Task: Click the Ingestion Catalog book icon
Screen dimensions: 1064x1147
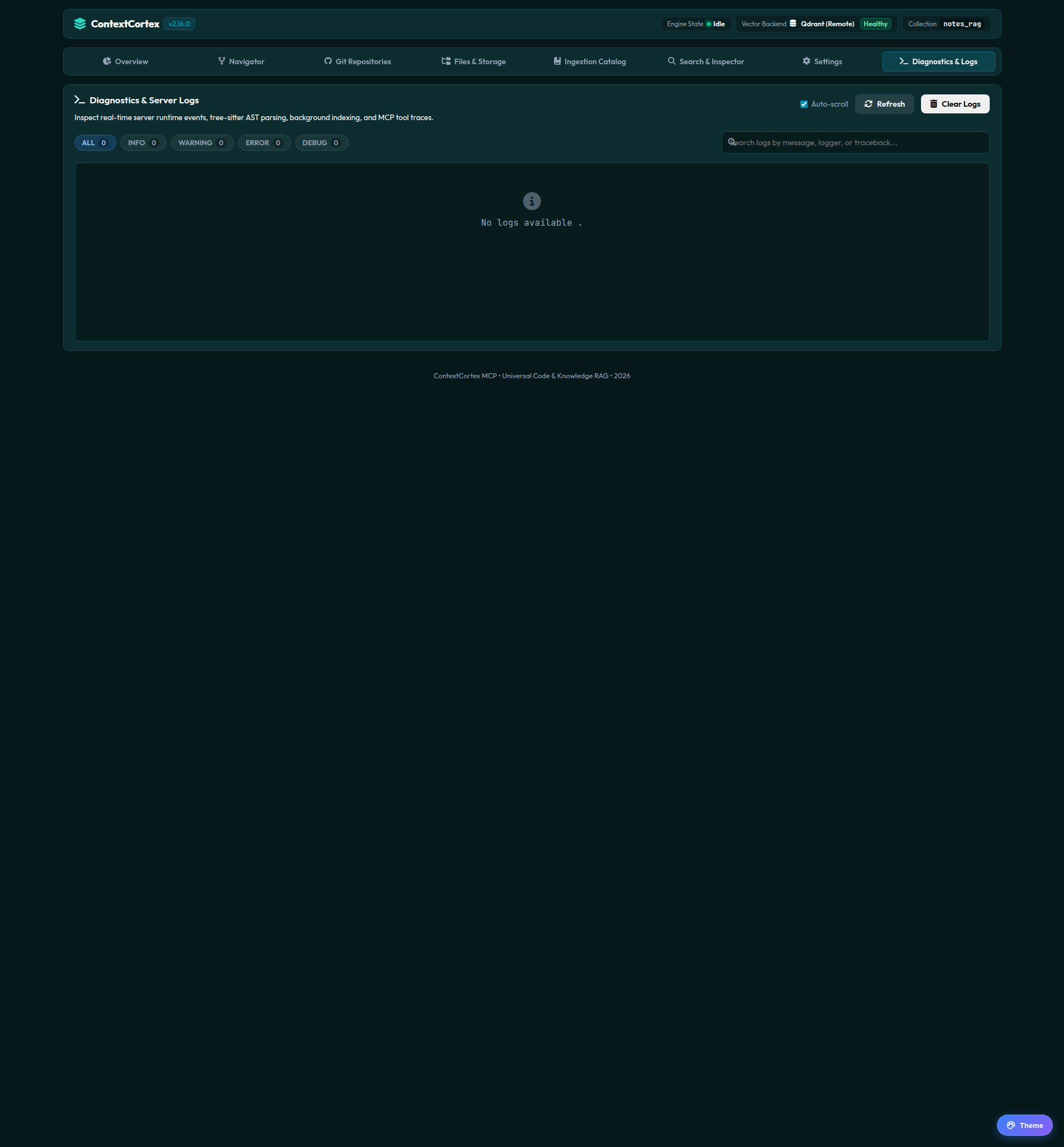Action: 557,61
